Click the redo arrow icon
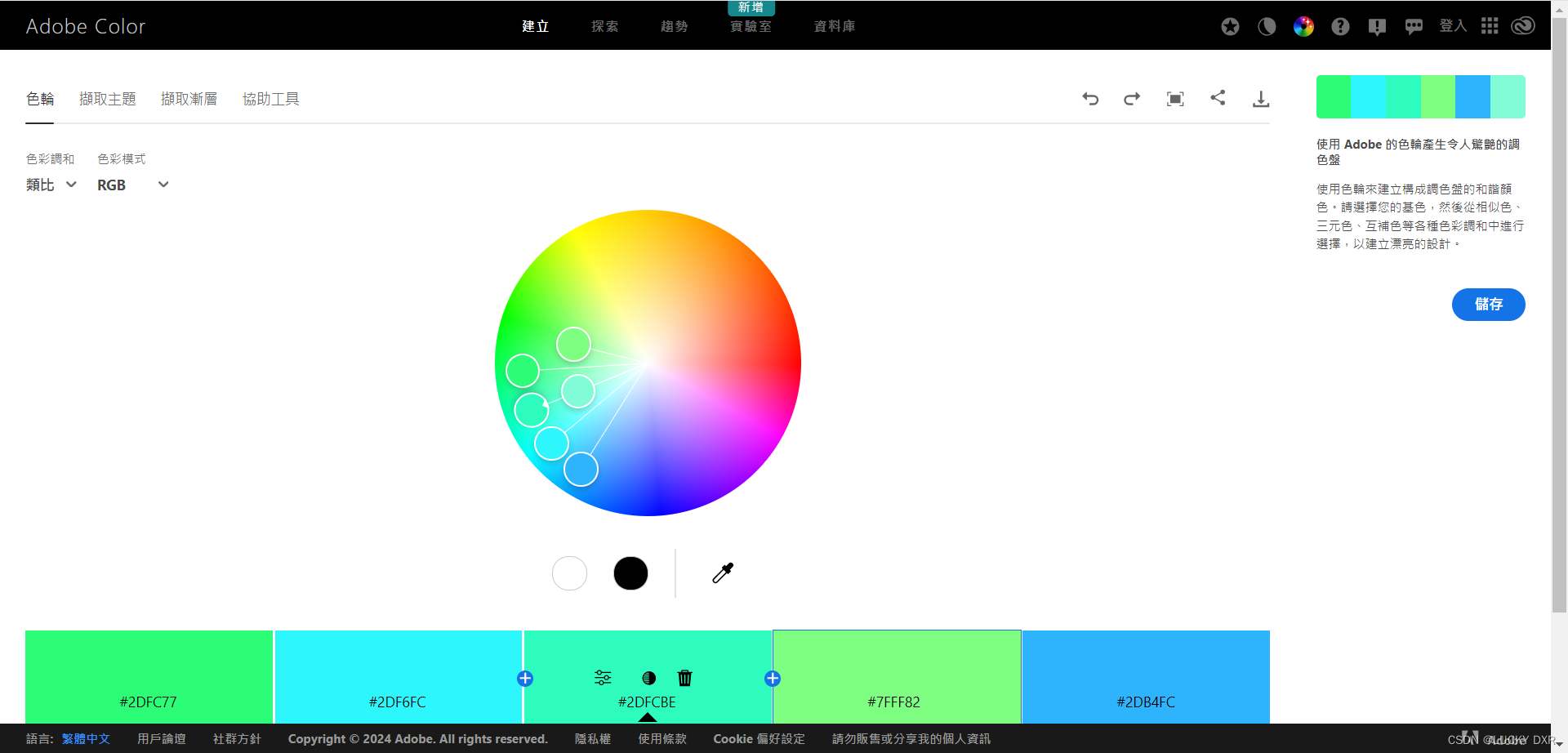The height and width of the screenshot is (753, 1568). (x=1132, y=99)
